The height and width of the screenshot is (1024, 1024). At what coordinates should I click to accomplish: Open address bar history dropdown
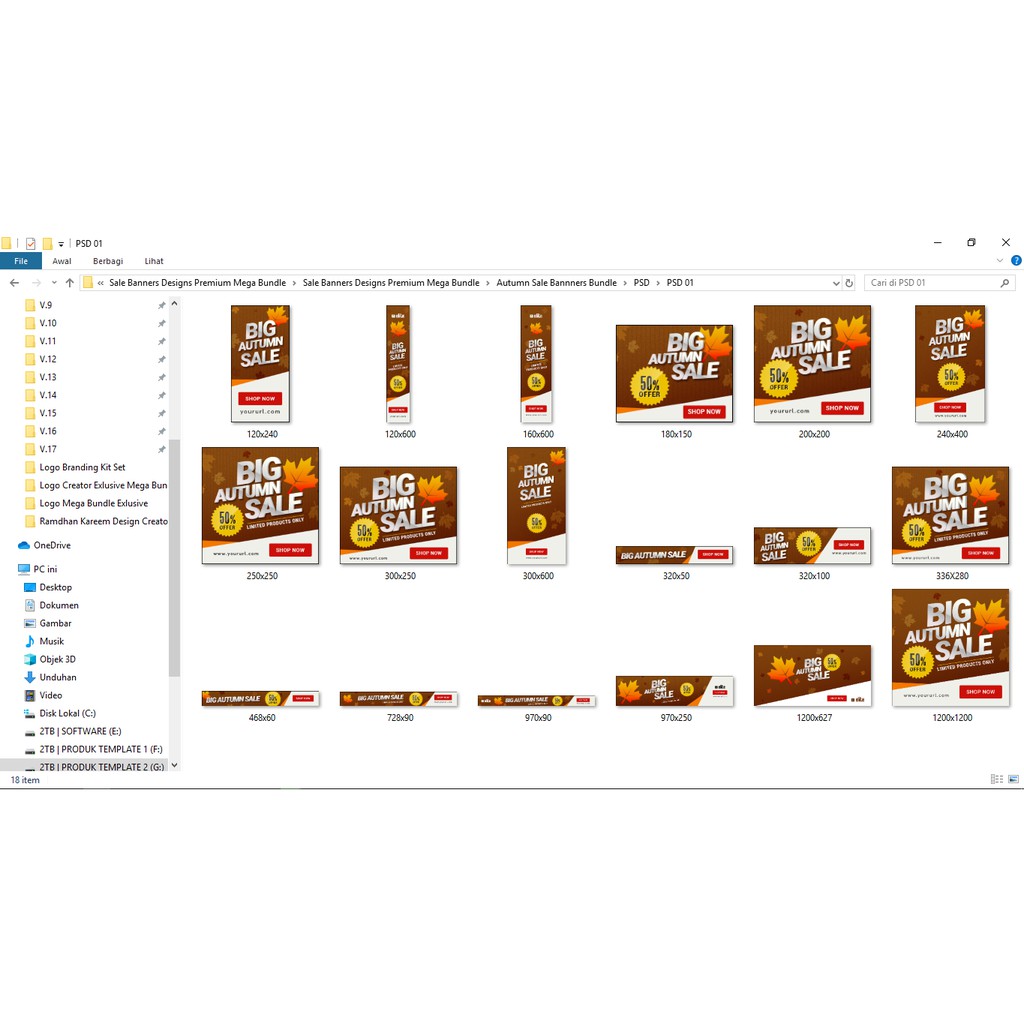tap(836, 283)
